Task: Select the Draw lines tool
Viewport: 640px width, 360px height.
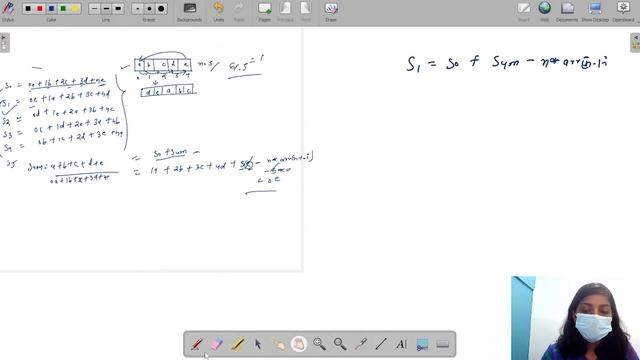Action: coord(381,344)
